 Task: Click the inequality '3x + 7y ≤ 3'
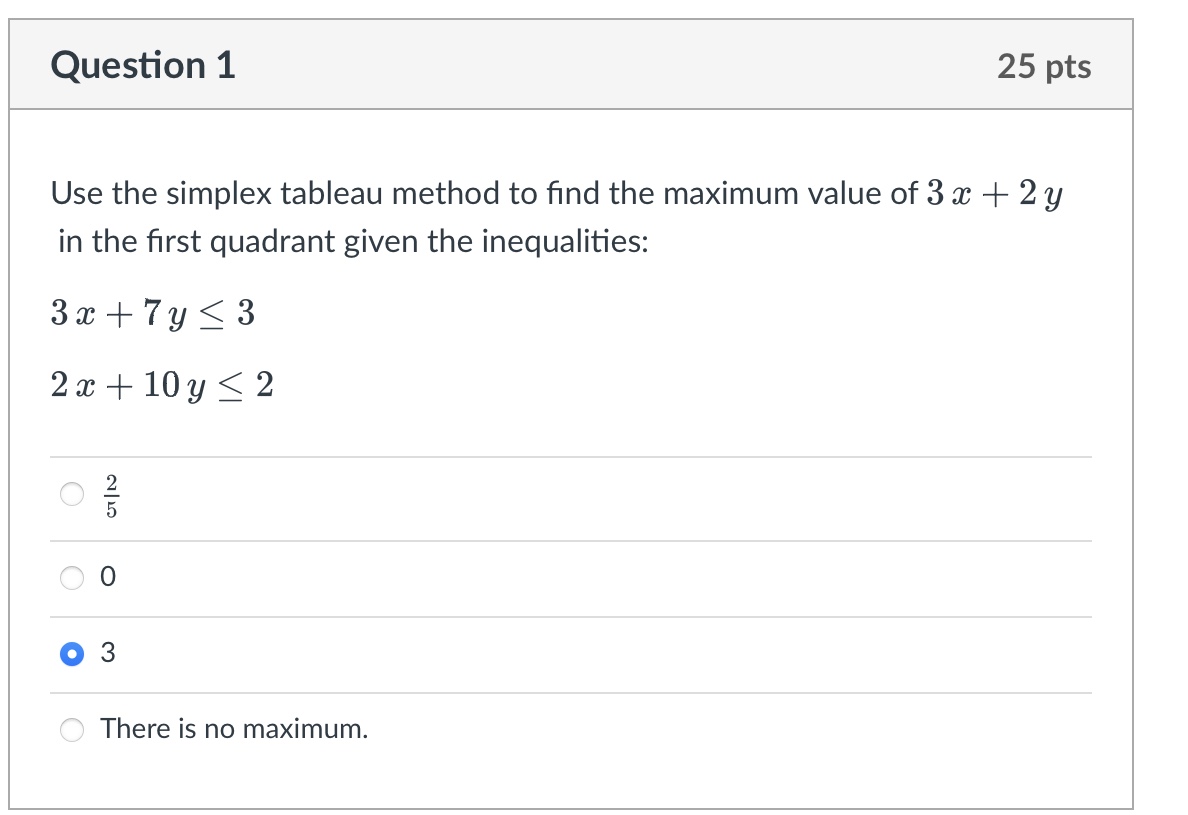click(x=152, y=314)
